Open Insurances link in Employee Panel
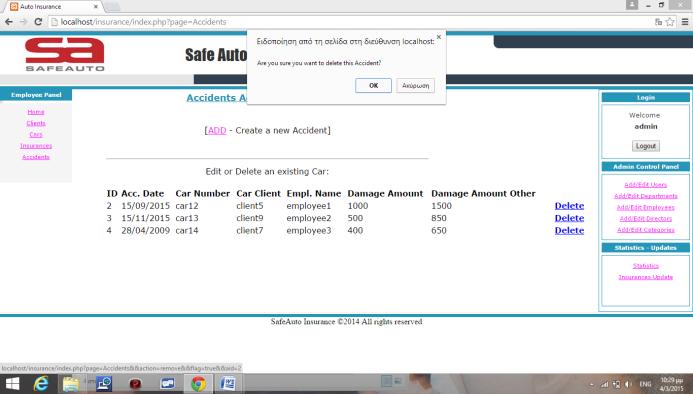Viewport: 693px width, 394px height. 36,145
